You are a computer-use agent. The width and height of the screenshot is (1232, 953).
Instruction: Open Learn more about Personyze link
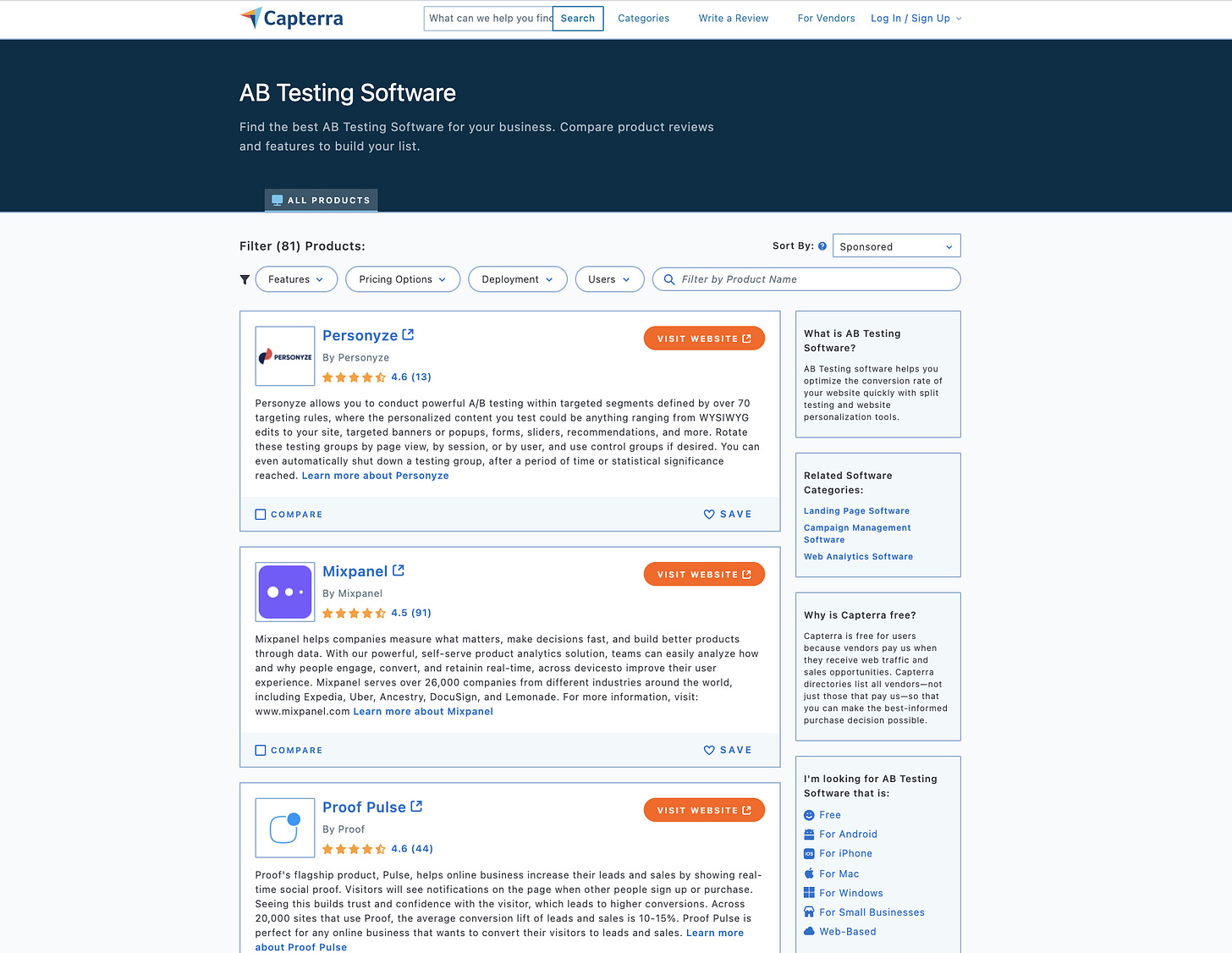click(376, 476)
